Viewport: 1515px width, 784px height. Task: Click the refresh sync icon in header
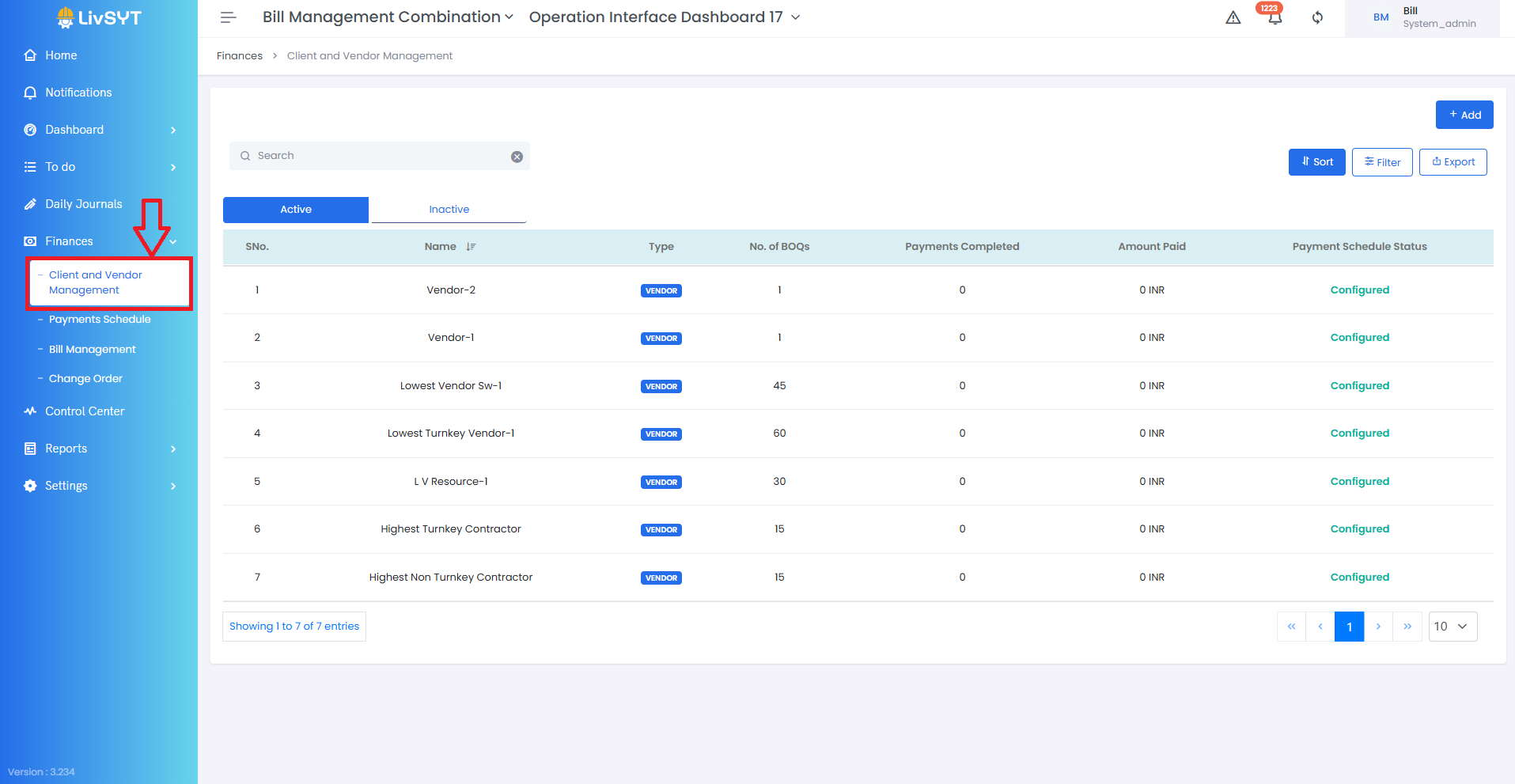pos(1317,17)
